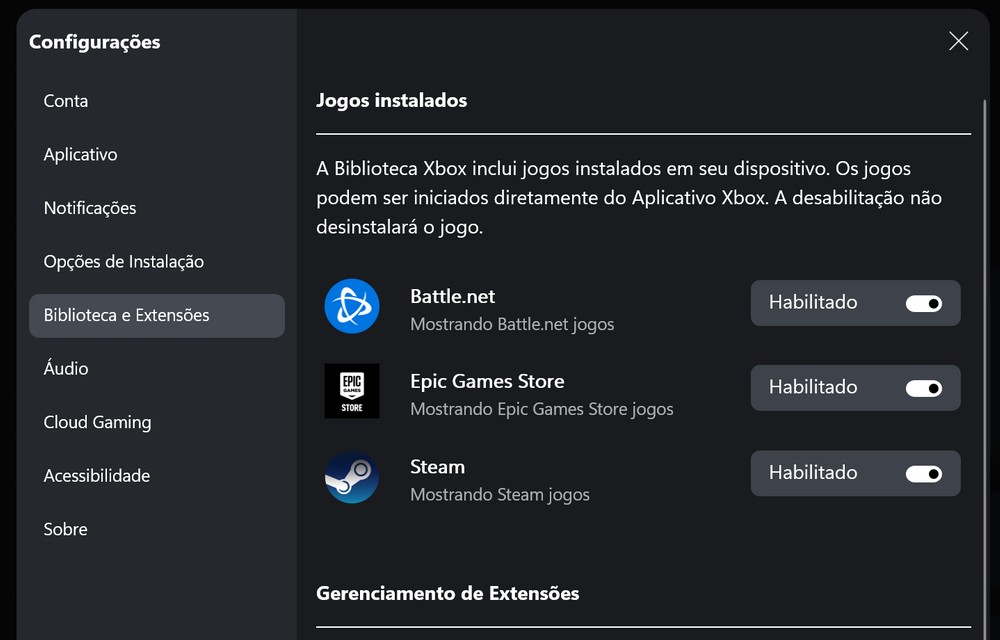Select Notificações in the sidebar

pyautogui.click(x=90, y=208)
